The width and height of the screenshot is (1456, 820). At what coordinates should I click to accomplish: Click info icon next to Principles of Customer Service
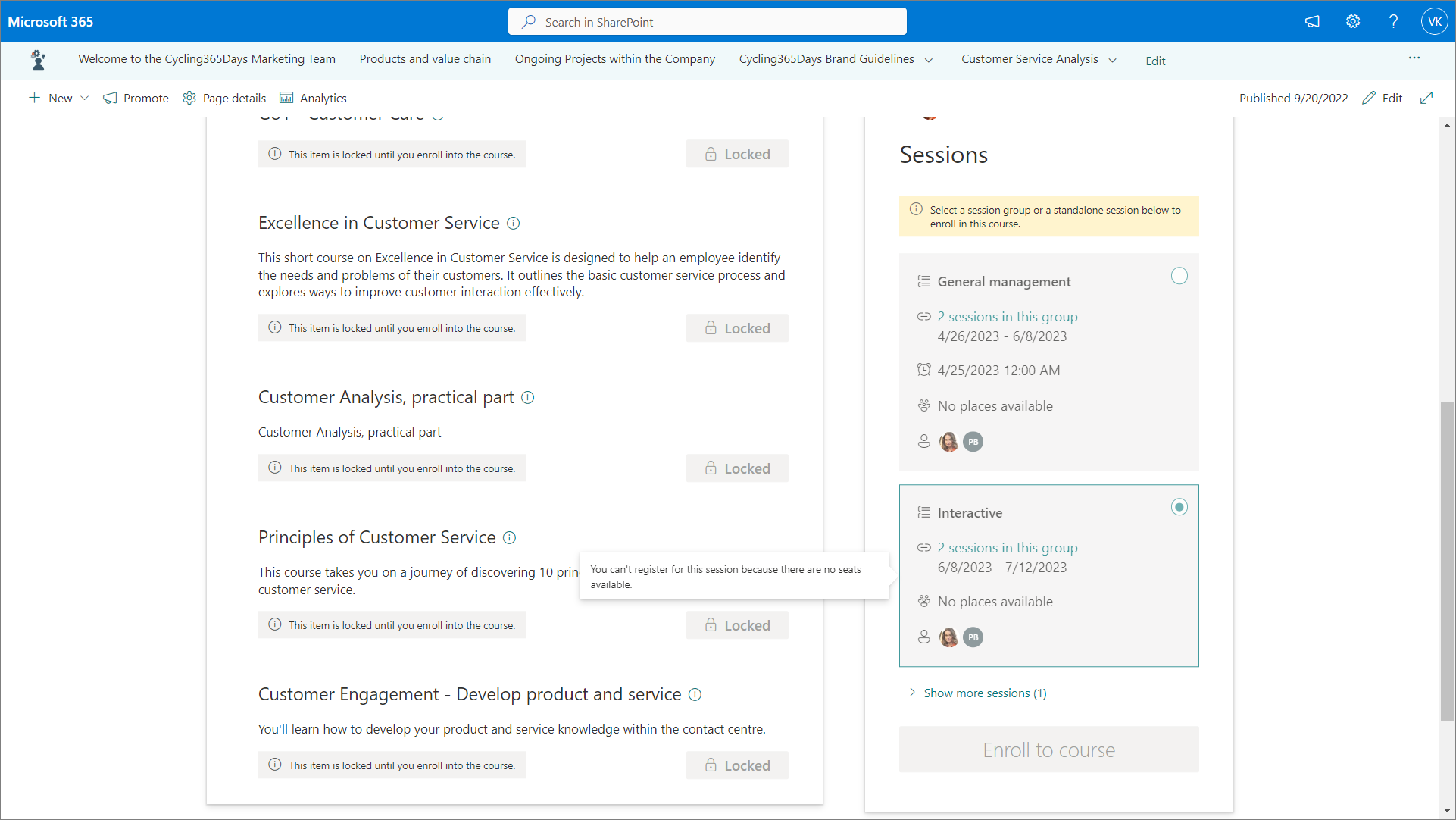coord(509,537)
